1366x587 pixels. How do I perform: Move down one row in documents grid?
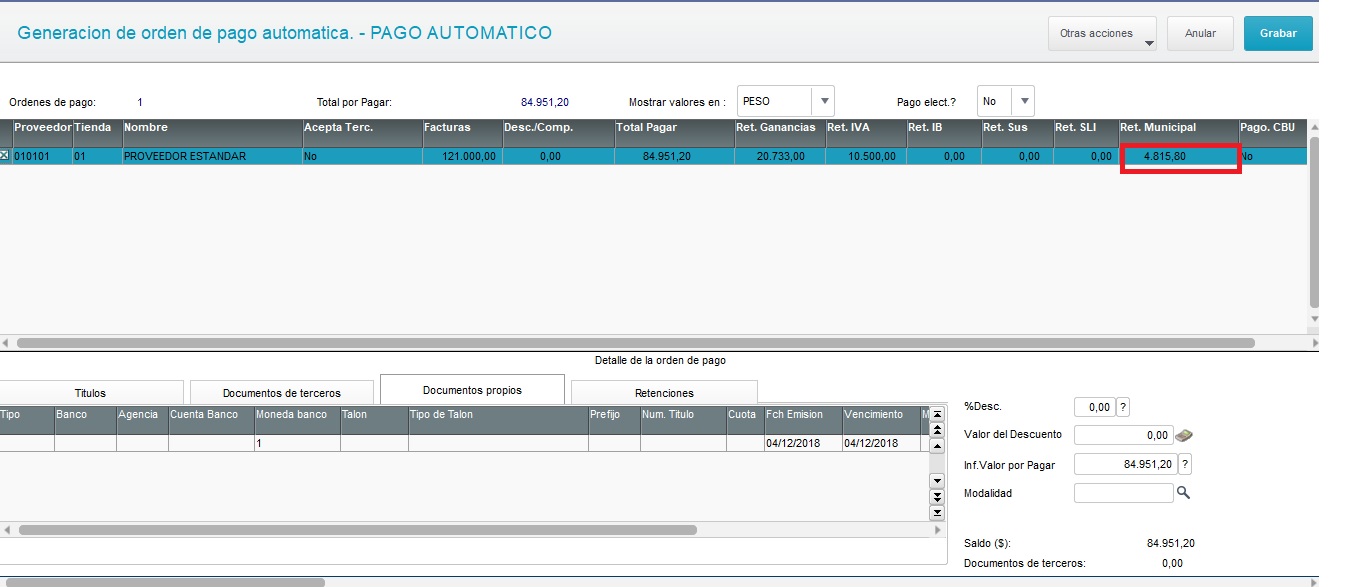pos(937,480)
